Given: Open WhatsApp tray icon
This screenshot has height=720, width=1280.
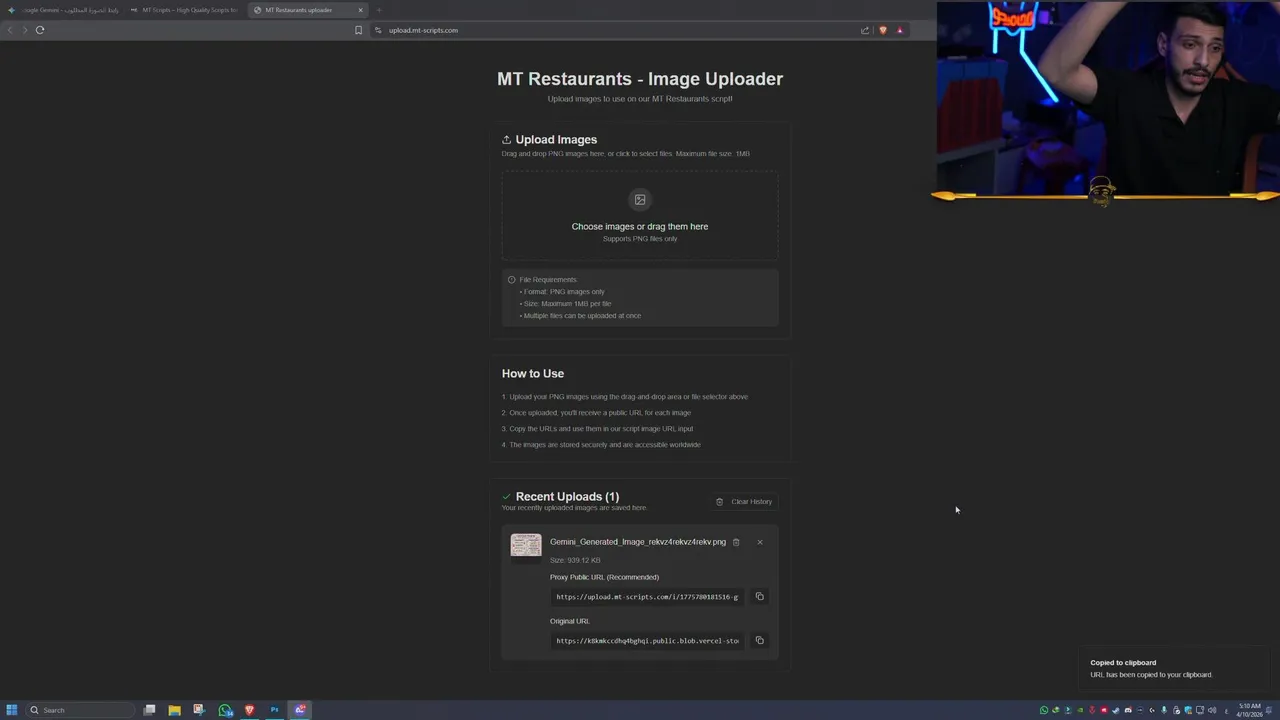Looking at the screenshot, I should [1044, 710].
